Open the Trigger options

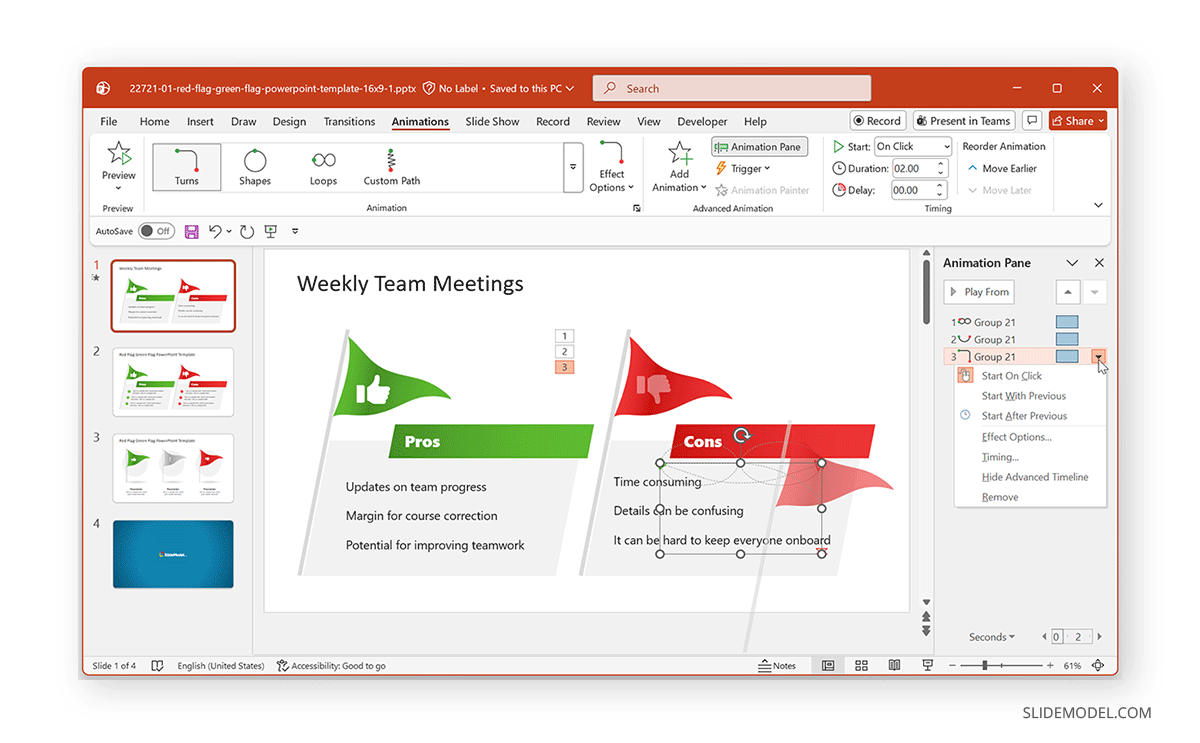point(746,168)
